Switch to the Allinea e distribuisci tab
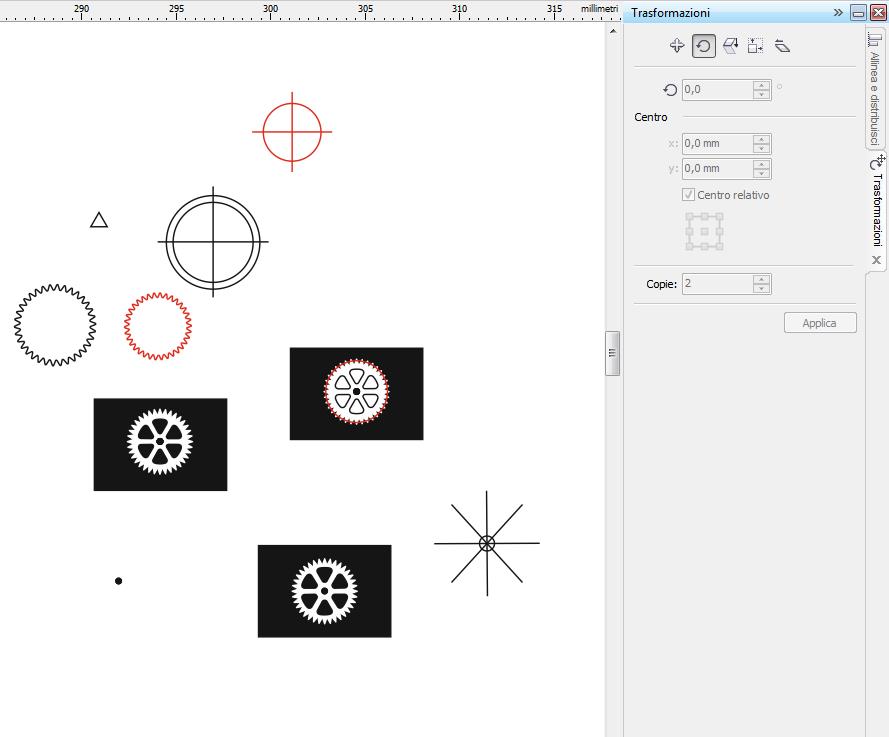 (x=875, y=88)
